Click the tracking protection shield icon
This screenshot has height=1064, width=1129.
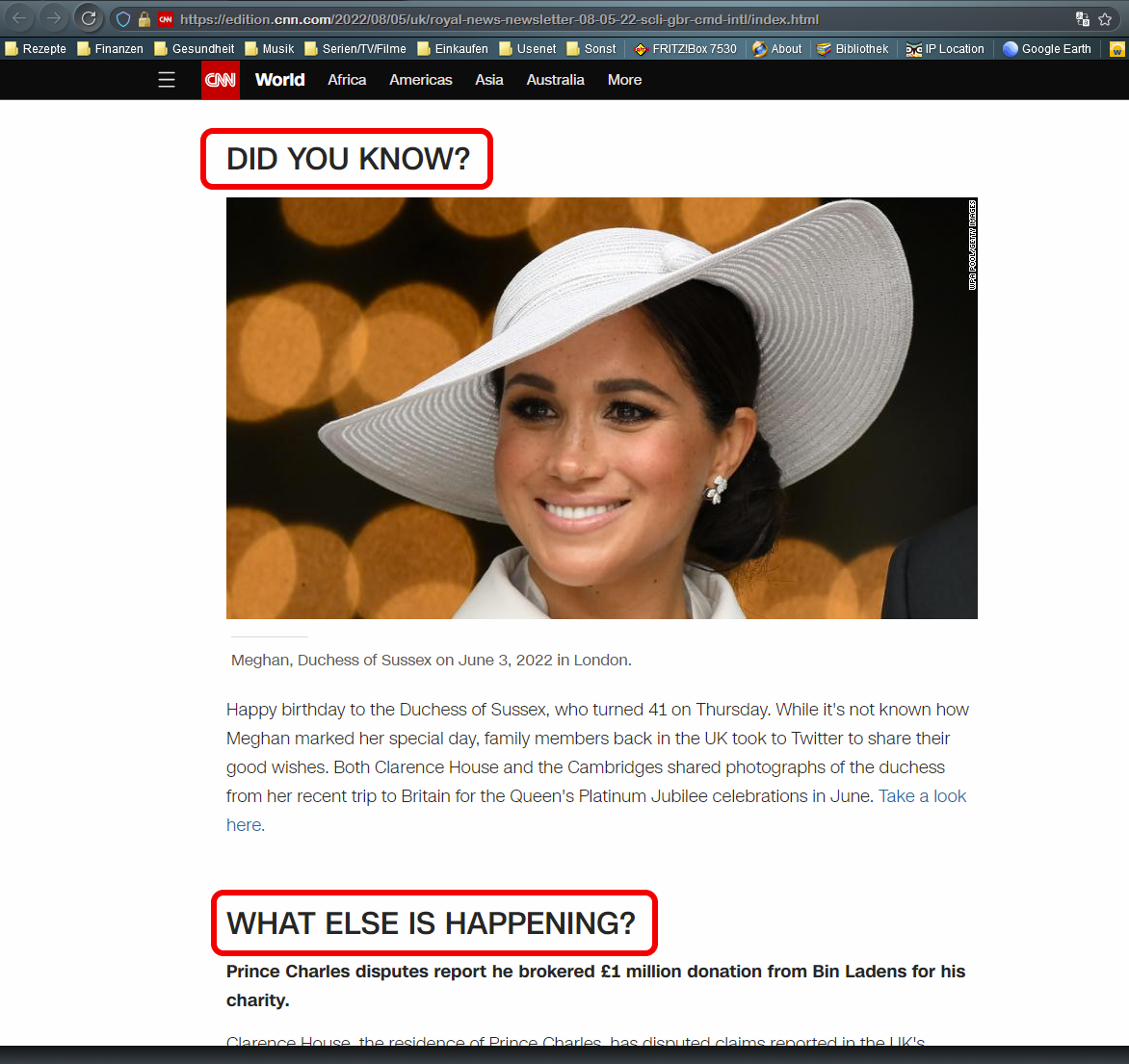click(x=123, y=19)
